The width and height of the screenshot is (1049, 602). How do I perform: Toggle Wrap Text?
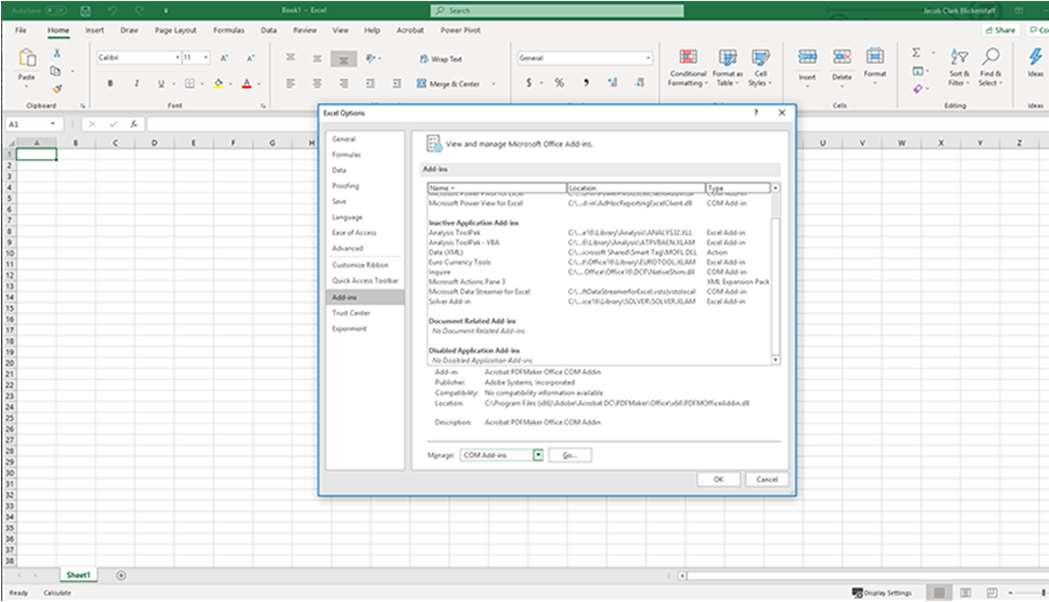[x=440, y=59]
